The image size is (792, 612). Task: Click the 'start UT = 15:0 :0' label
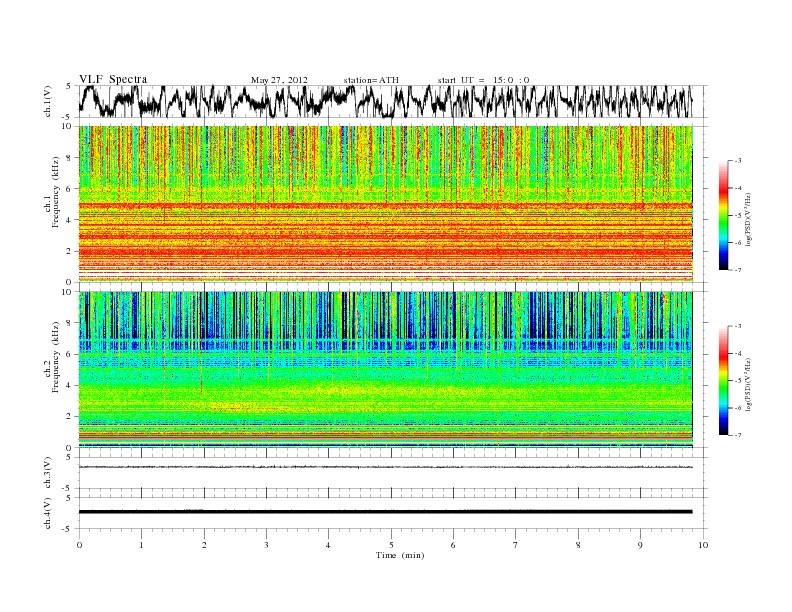(483, 80)
